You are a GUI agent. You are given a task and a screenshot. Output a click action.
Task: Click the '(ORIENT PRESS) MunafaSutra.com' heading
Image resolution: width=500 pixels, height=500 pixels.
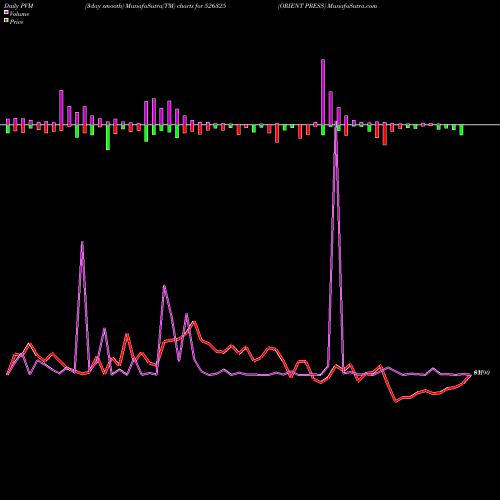coord(328,6)
